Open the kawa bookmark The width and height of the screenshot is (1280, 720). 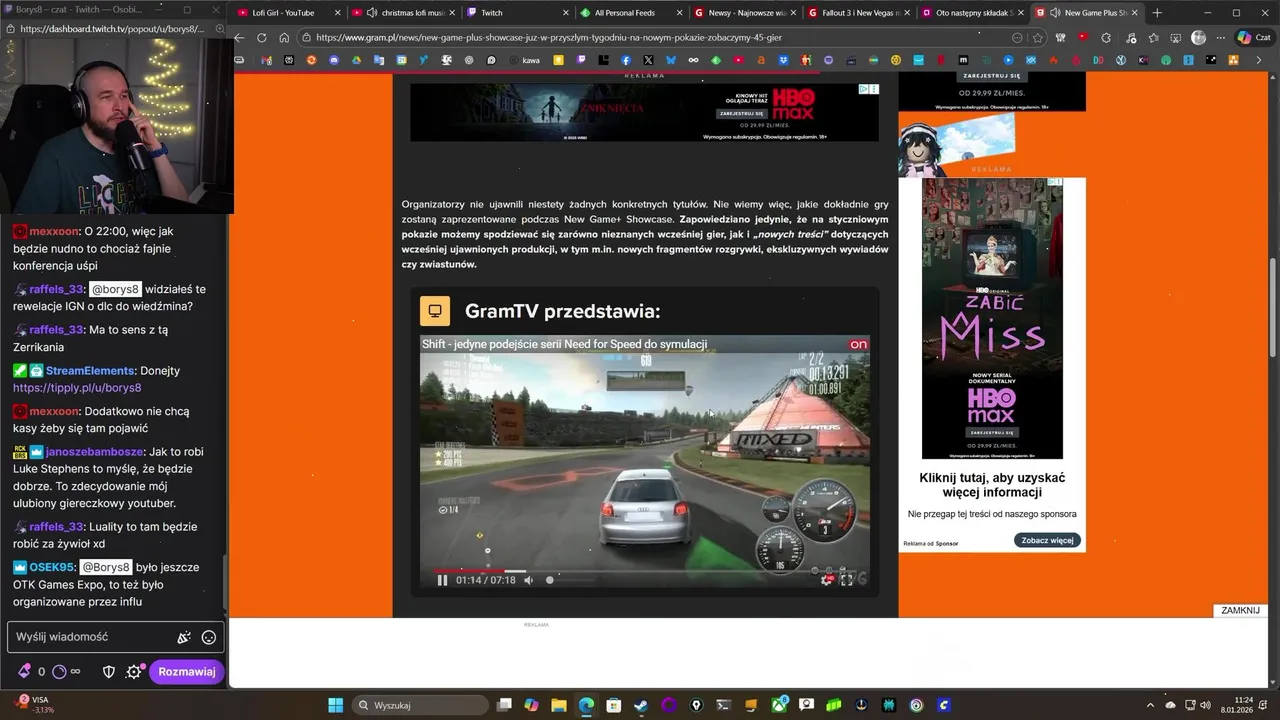tap(524, 60)
